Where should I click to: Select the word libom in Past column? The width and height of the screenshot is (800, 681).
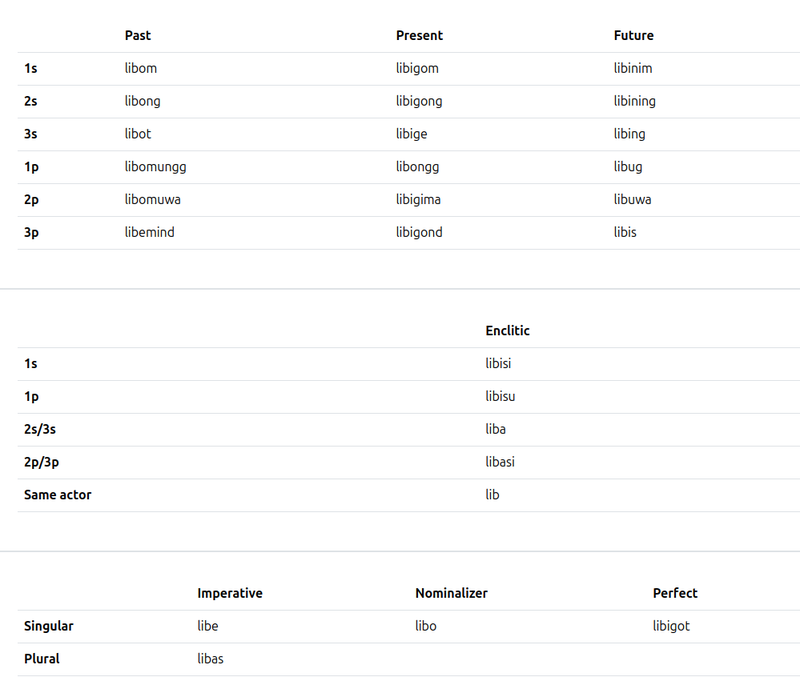click(x=141, y=69)
